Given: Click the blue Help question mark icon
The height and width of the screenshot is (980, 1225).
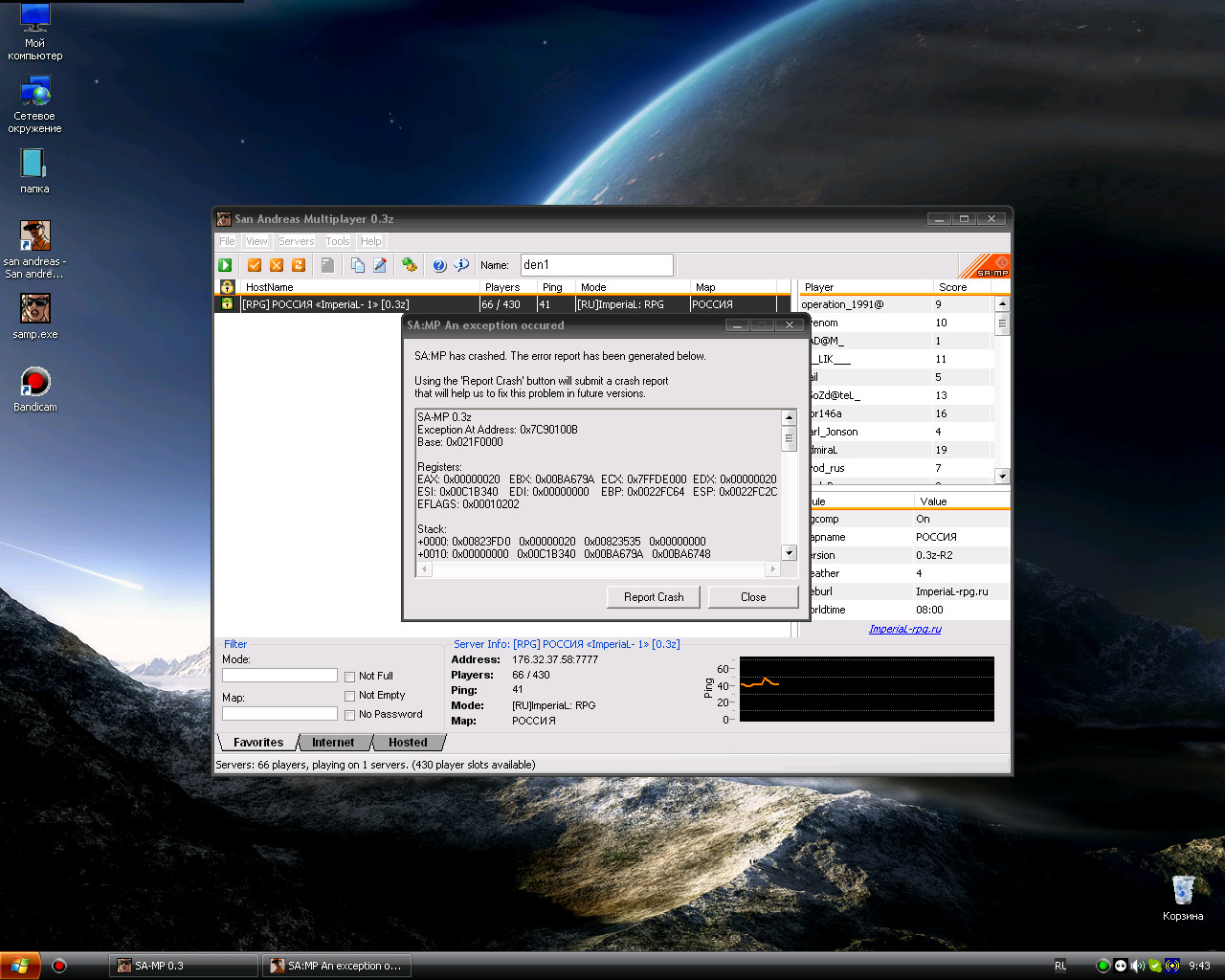Looking at the screenshot, I should click(439, 265).
